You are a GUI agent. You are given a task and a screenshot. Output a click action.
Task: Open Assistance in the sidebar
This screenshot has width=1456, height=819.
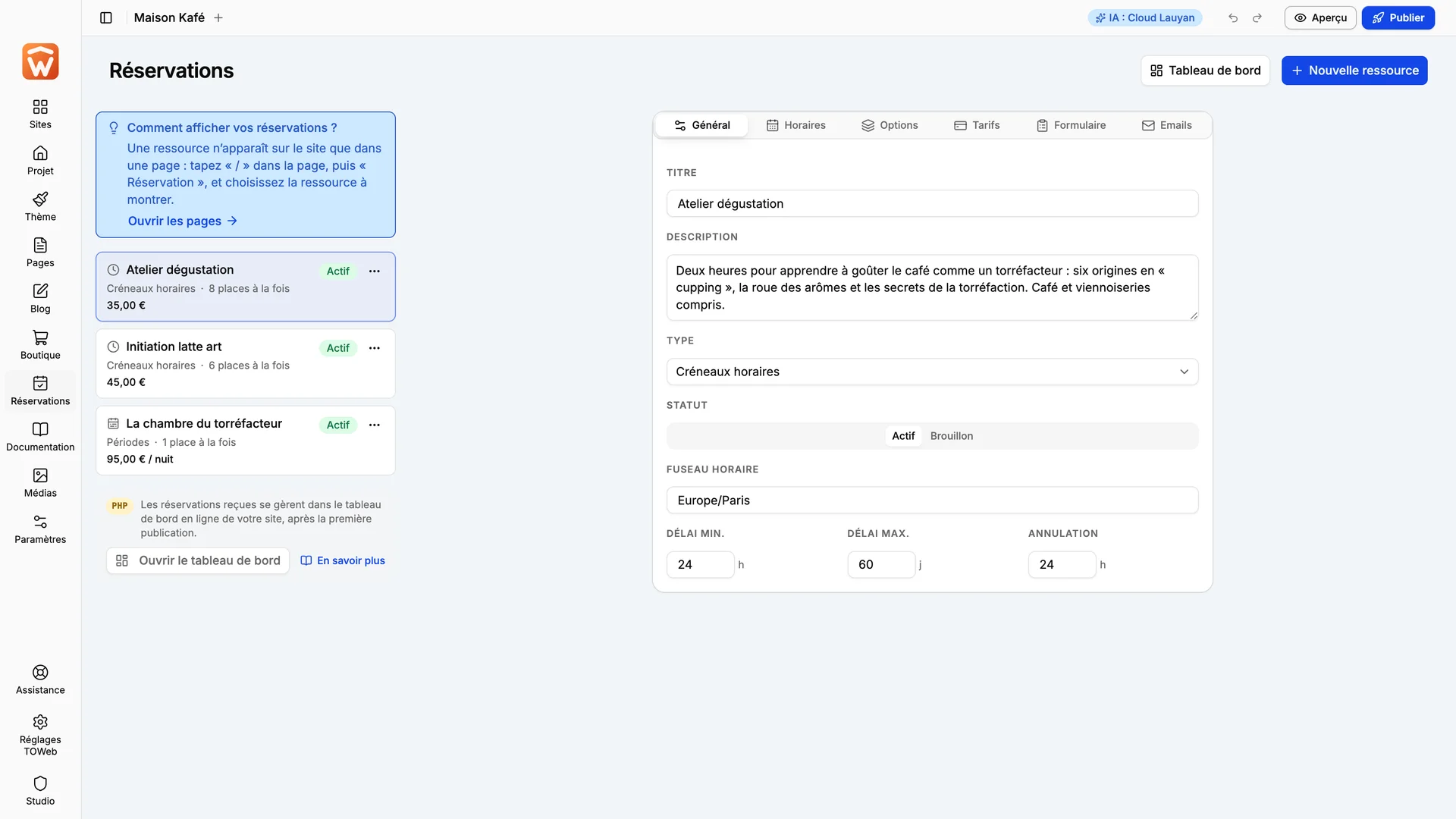[40, 680]
